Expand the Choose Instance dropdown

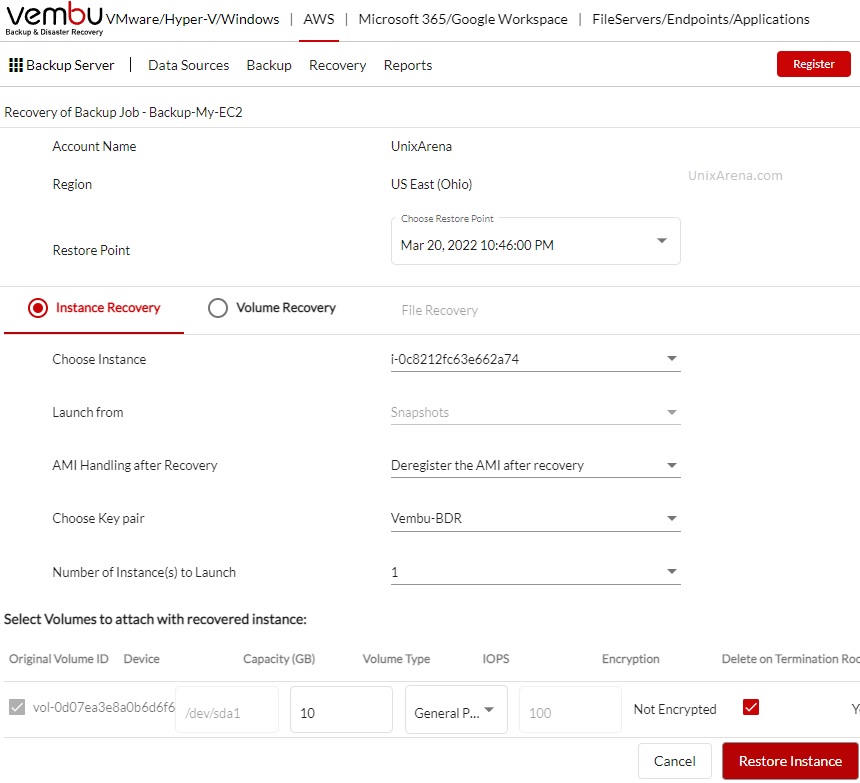tap(535, 359)
